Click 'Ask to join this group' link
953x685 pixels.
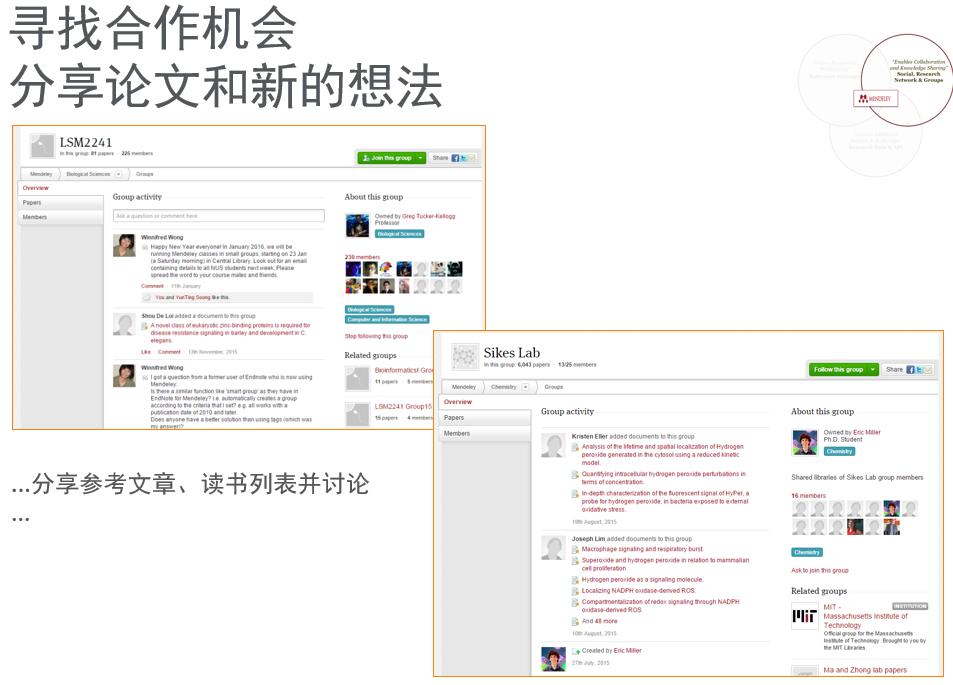(x=819, y=571)
